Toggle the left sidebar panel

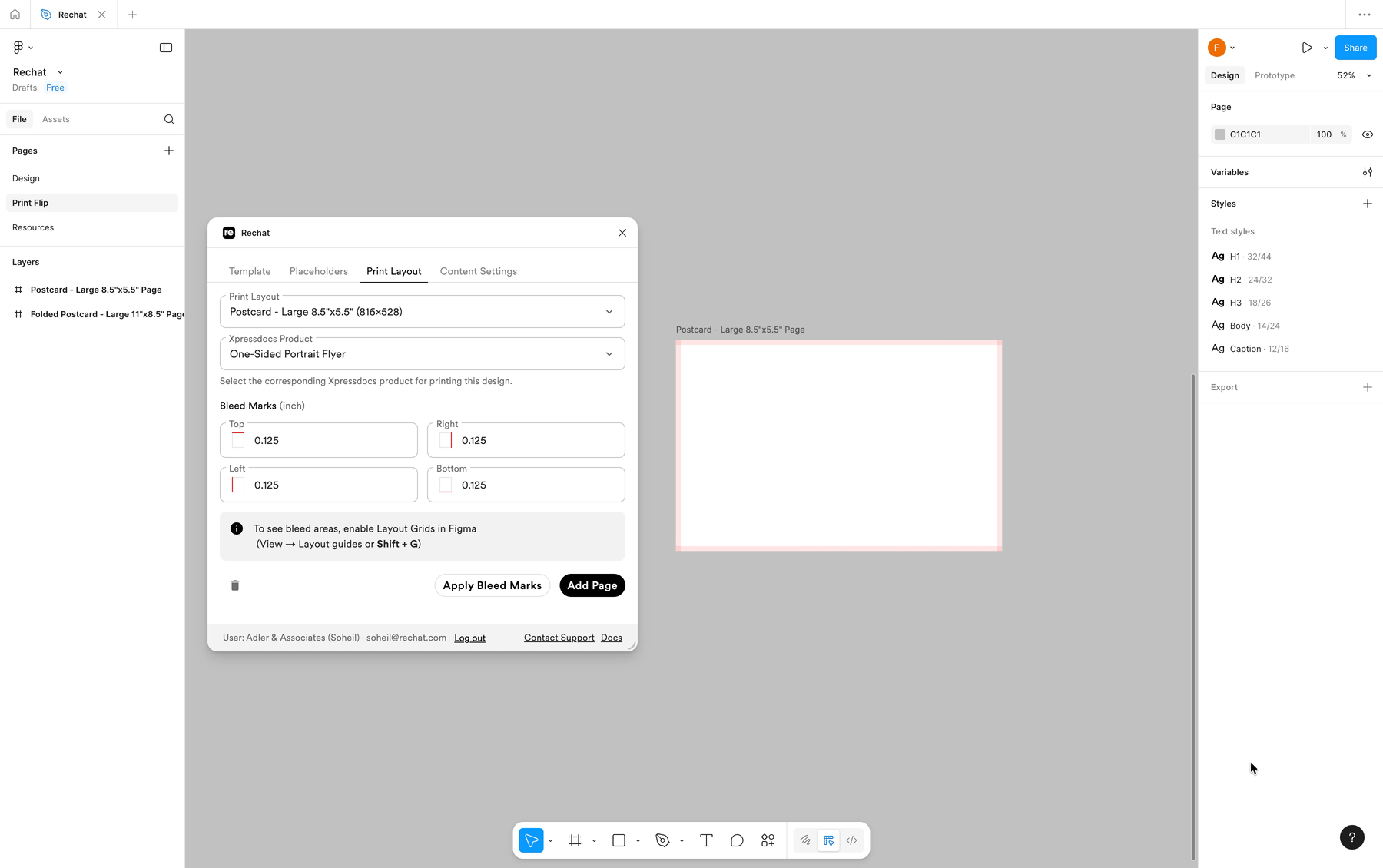pos(166,48)
